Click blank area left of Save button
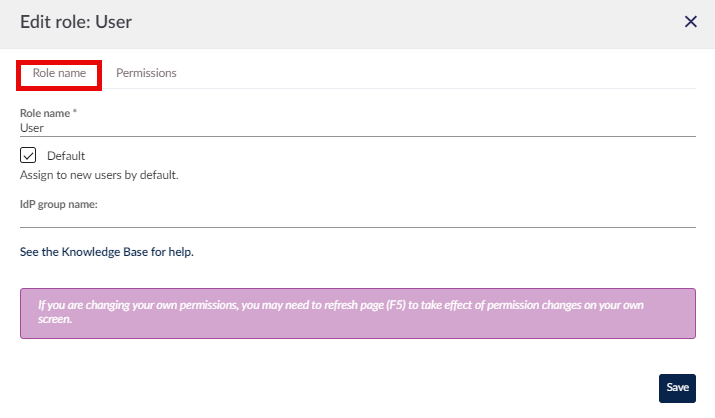This screenshot has height=418, width=715. (x=400, y=387)
